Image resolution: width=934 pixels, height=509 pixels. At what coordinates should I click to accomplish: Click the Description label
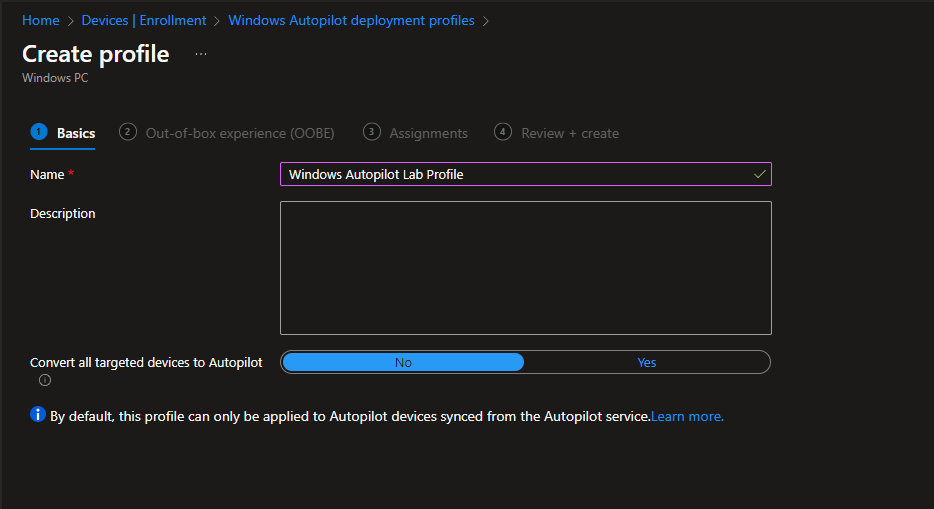click(x=63, y=214)
